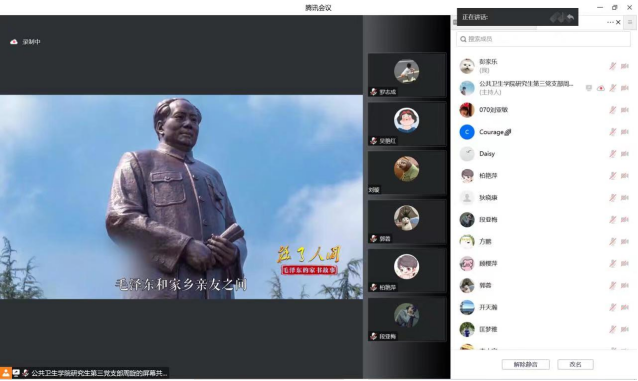Viewport: 638px width, 381px height.
Task: Click the screen-sharing icon in the host's row
Action: pyautogui.click(x=588, y=88)
